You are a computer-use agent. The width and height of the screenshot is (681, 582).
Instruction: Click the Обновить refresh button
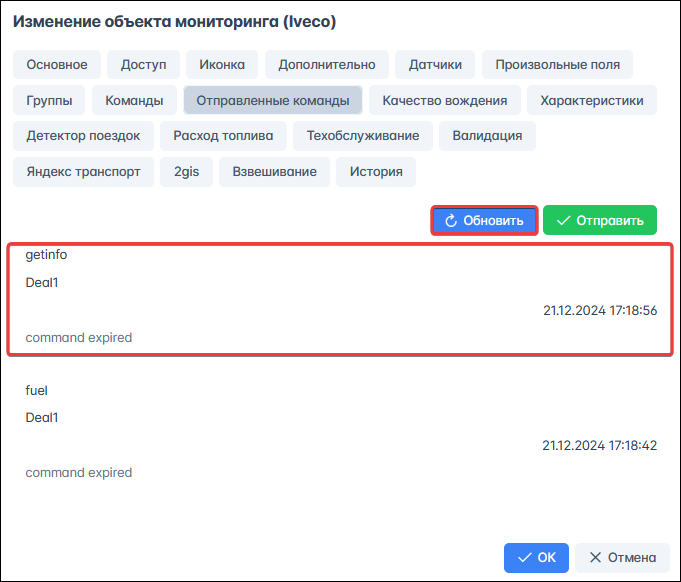click(485, 221)
